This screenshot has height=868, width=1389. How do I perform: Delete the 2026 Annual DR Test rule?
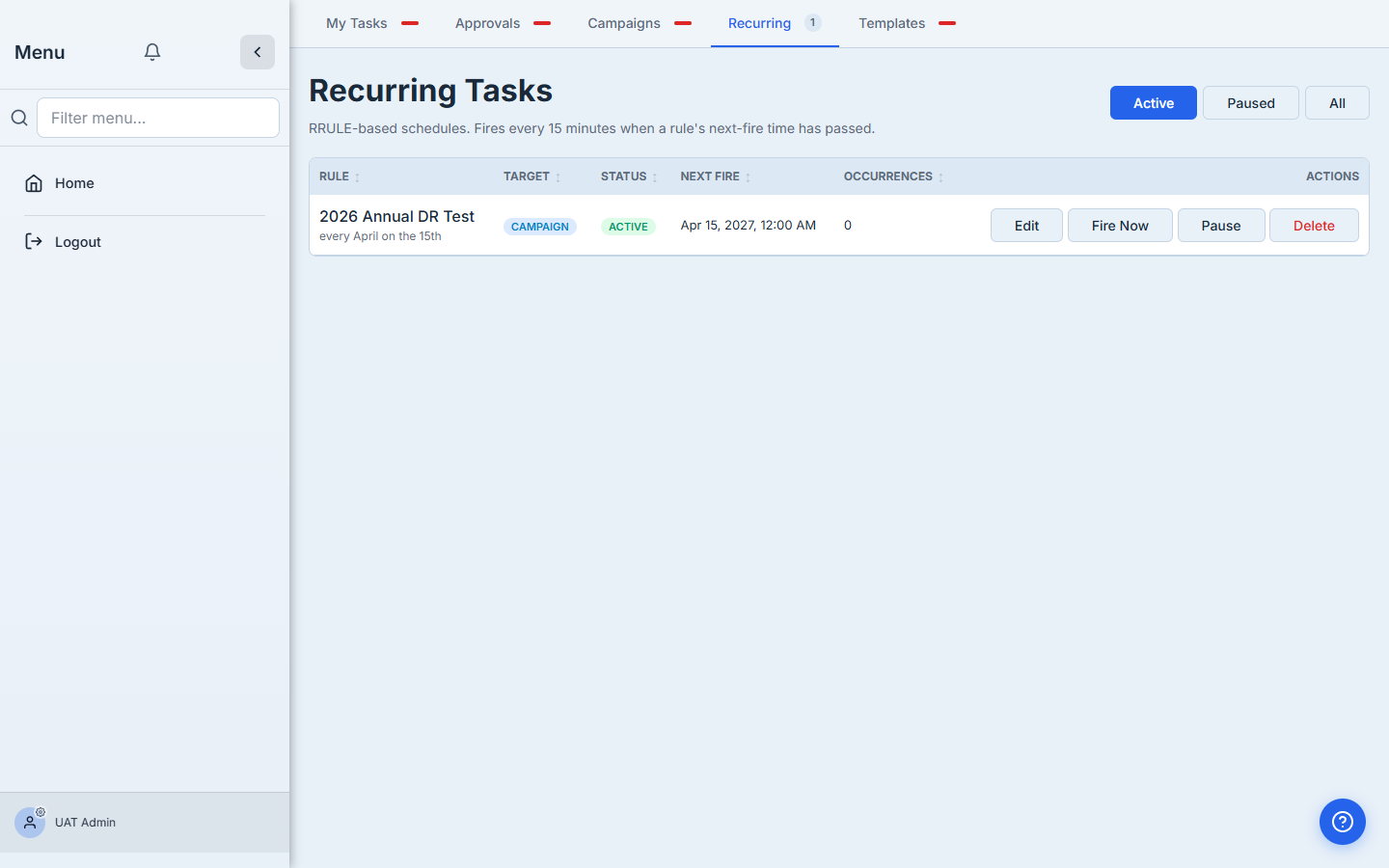click(1314, 226)
